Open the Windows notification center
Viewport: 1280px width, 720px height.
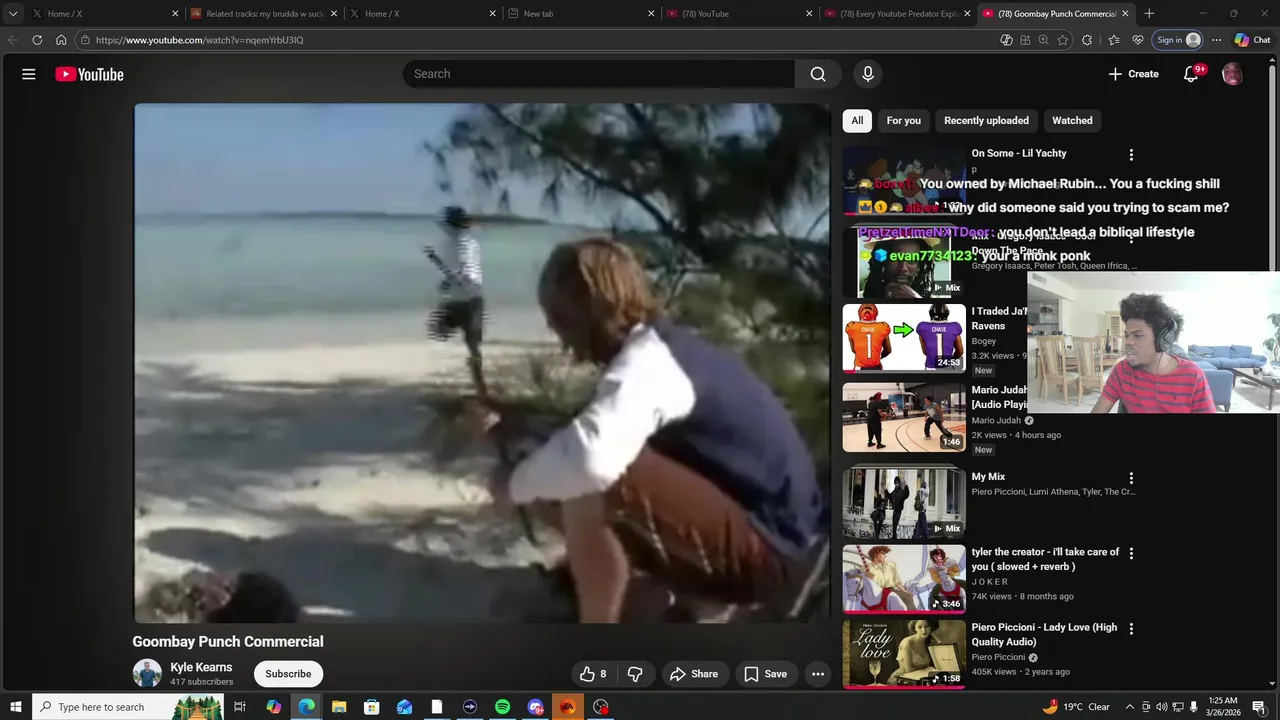click(1258, 707)
